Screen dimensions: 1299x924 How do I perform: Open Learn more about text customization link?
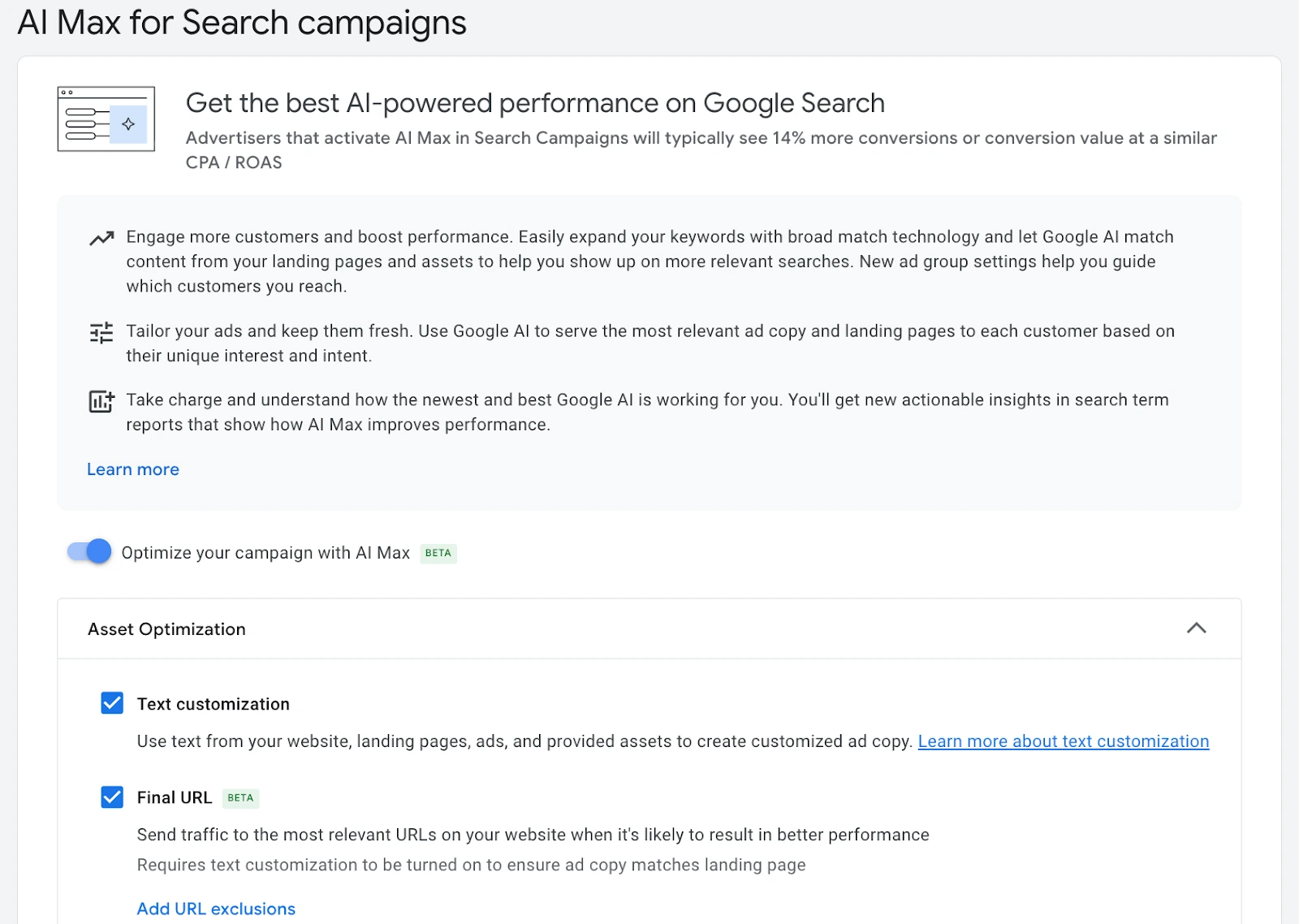pos(1063,741)
